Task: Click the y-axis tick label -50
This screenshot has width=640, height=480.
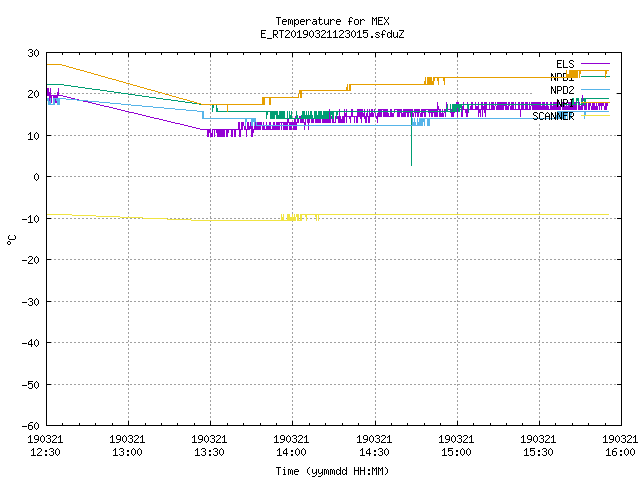Action: tap(31, 385)
